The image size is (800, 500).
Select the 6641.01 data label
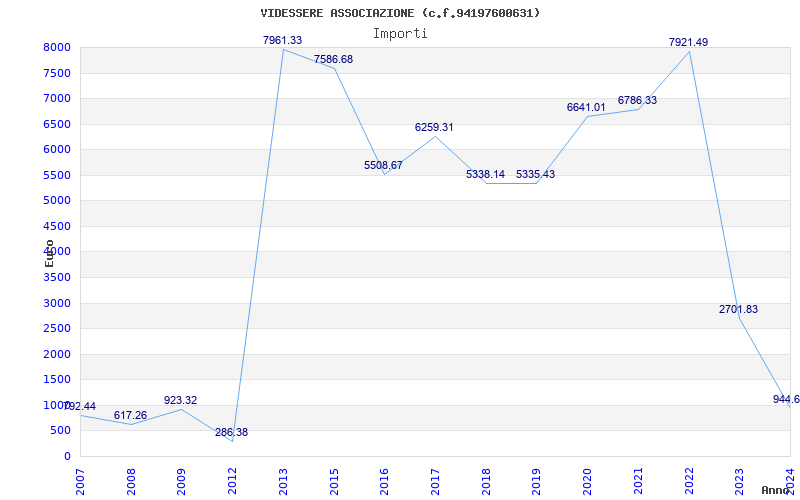586,108
